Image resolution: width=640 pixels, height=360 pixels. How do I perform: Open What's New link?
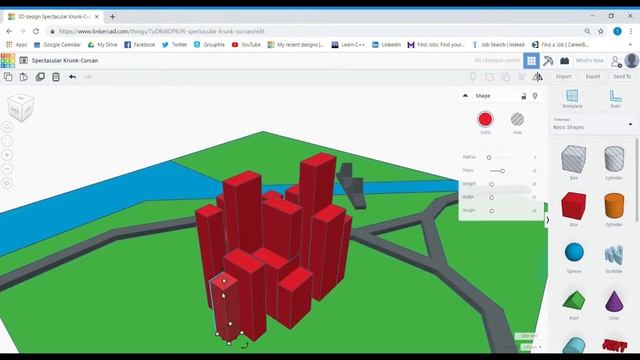click(x=589, y=60)
